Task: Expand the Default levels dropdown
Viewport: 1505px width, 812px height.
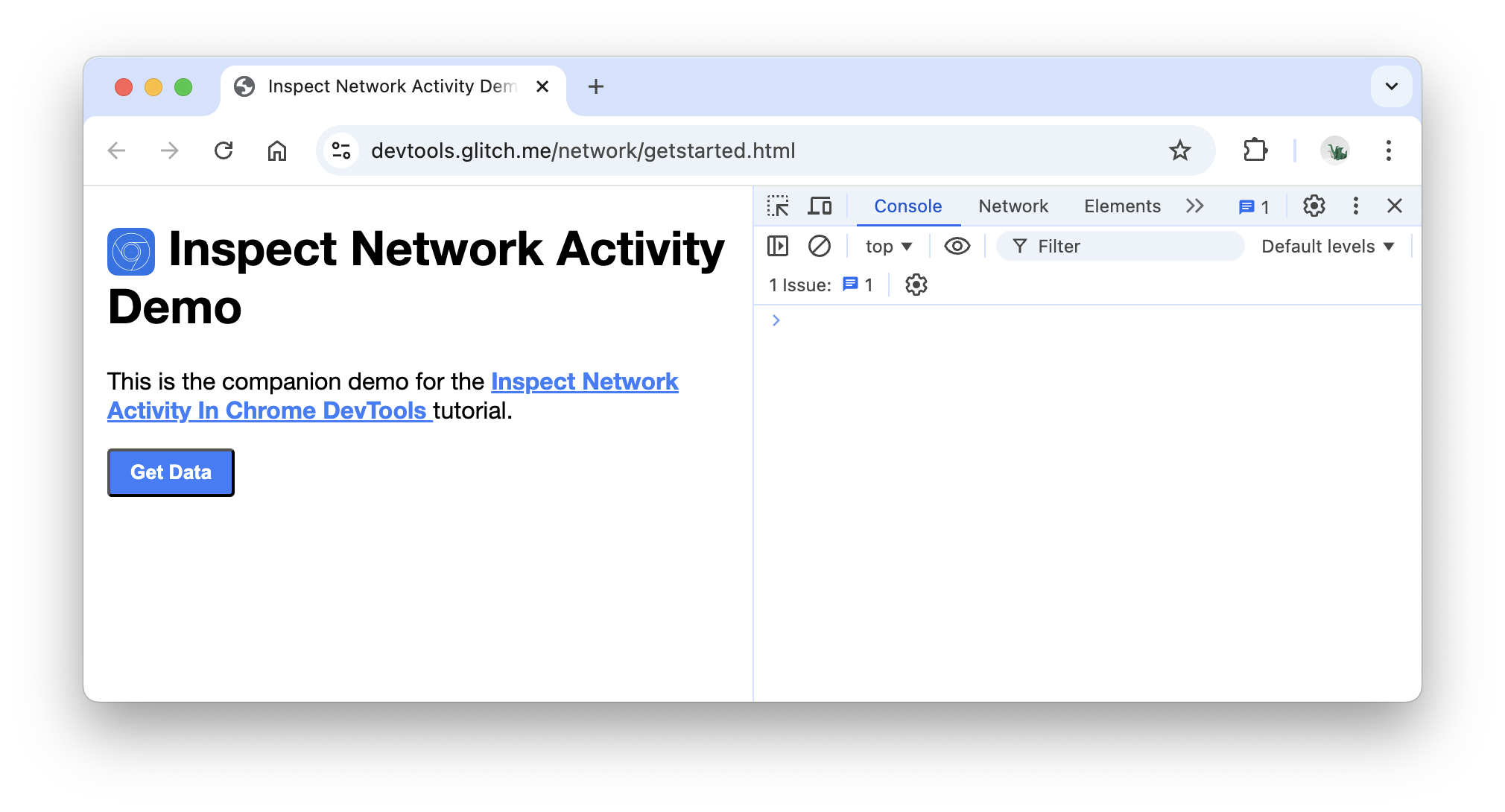Action: (1326, 246)
